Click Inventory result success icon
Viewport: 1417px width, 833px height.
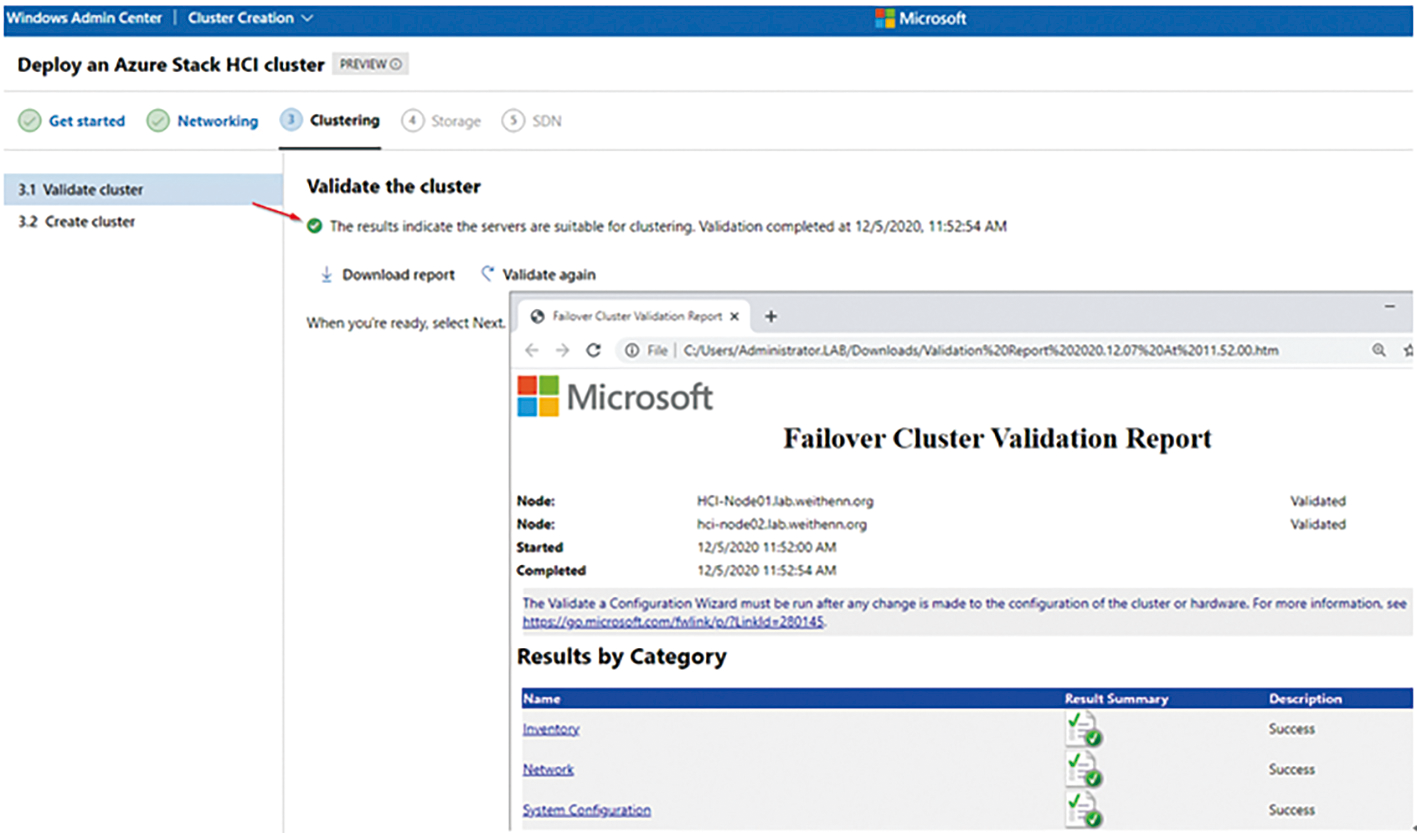point(1085,729)
